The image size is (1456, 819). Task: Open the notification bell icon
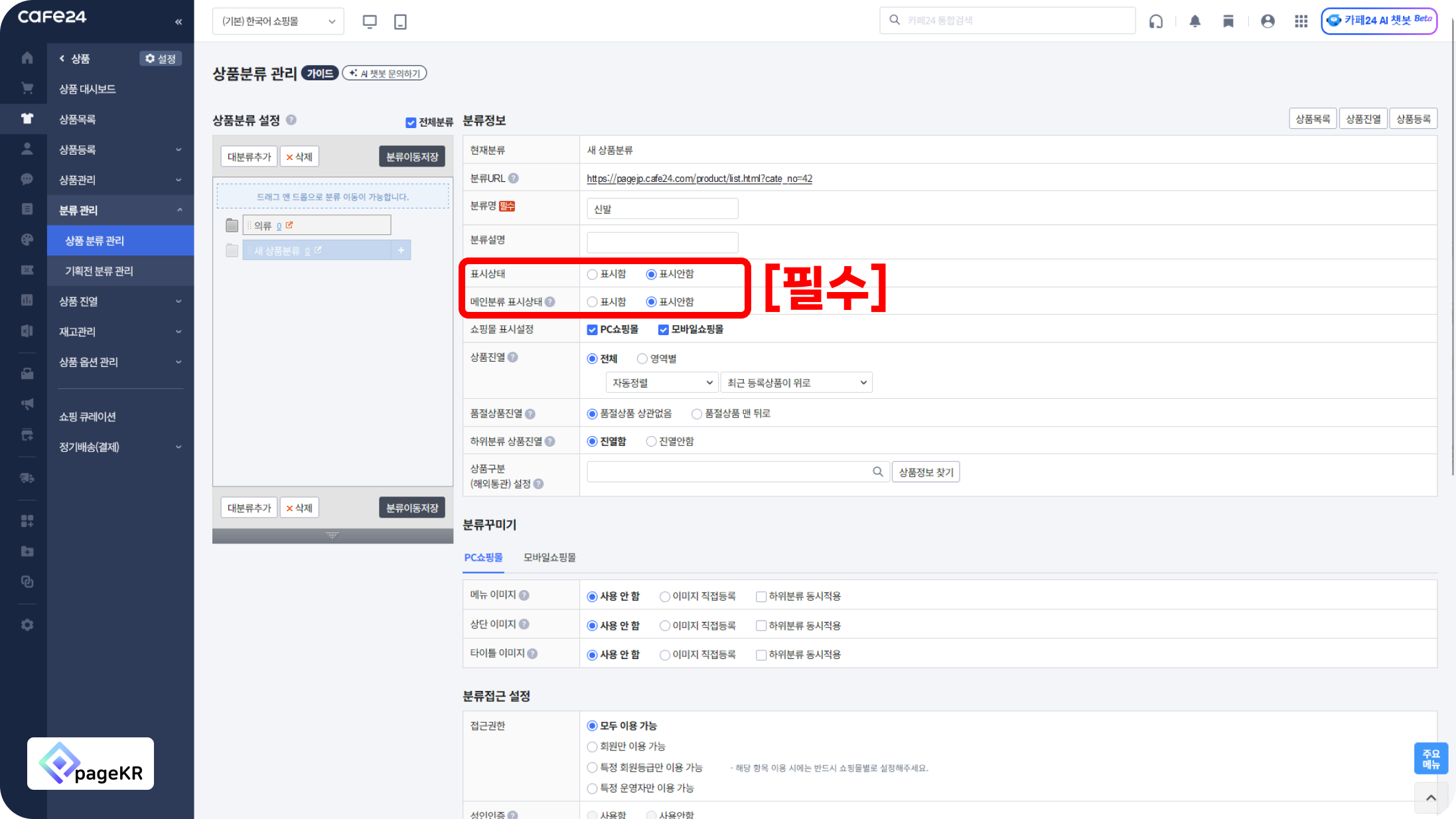[x=1195, y=21]
